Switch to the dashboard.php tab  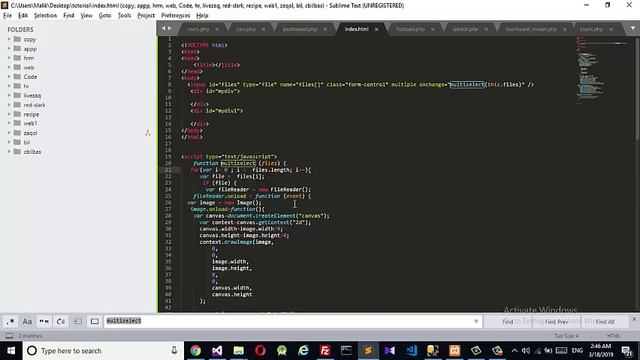[x=300, y=29]
